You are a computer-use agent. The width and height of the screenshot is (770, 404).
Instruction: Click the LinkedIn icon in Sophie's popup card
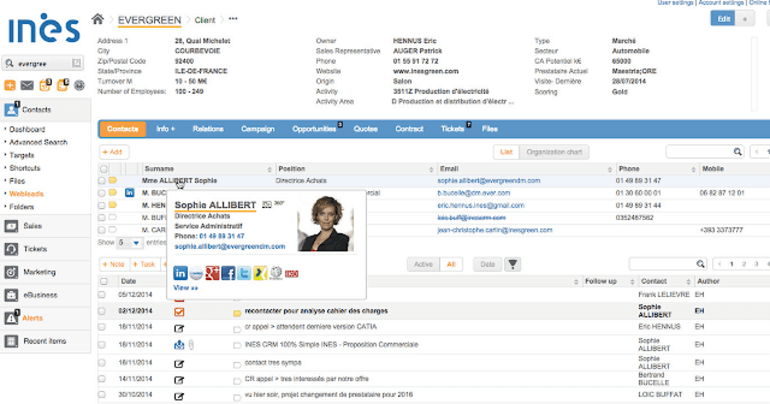click(x=180, y=273)
